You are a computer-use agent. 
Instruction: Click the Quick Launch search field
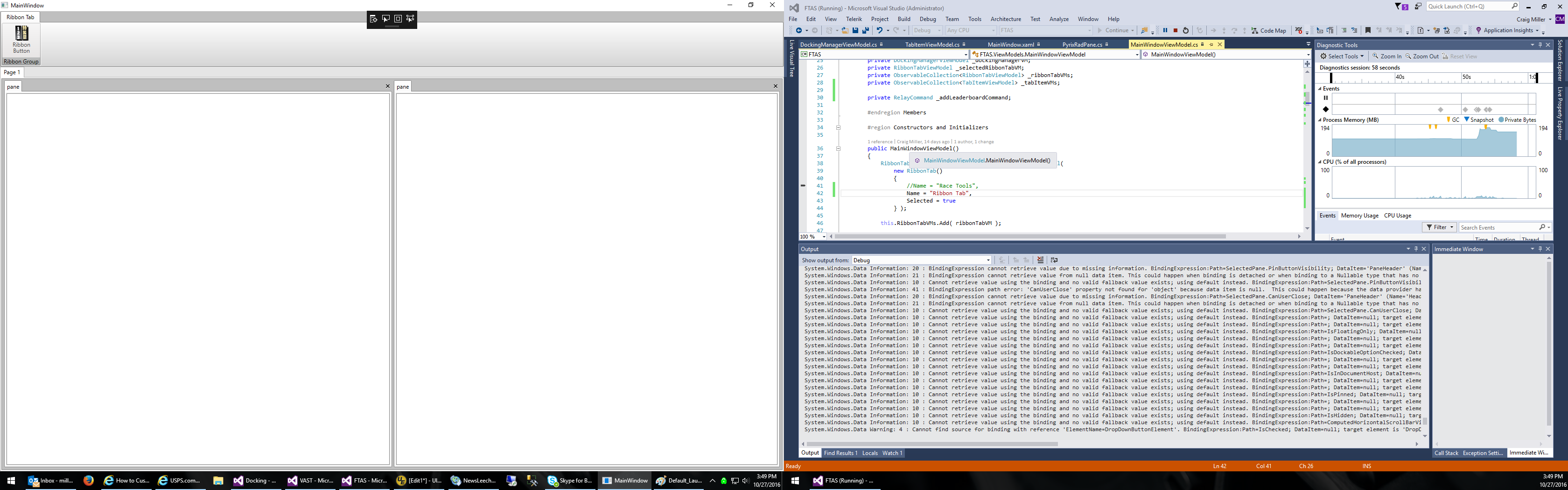(x=1466, y=7)
